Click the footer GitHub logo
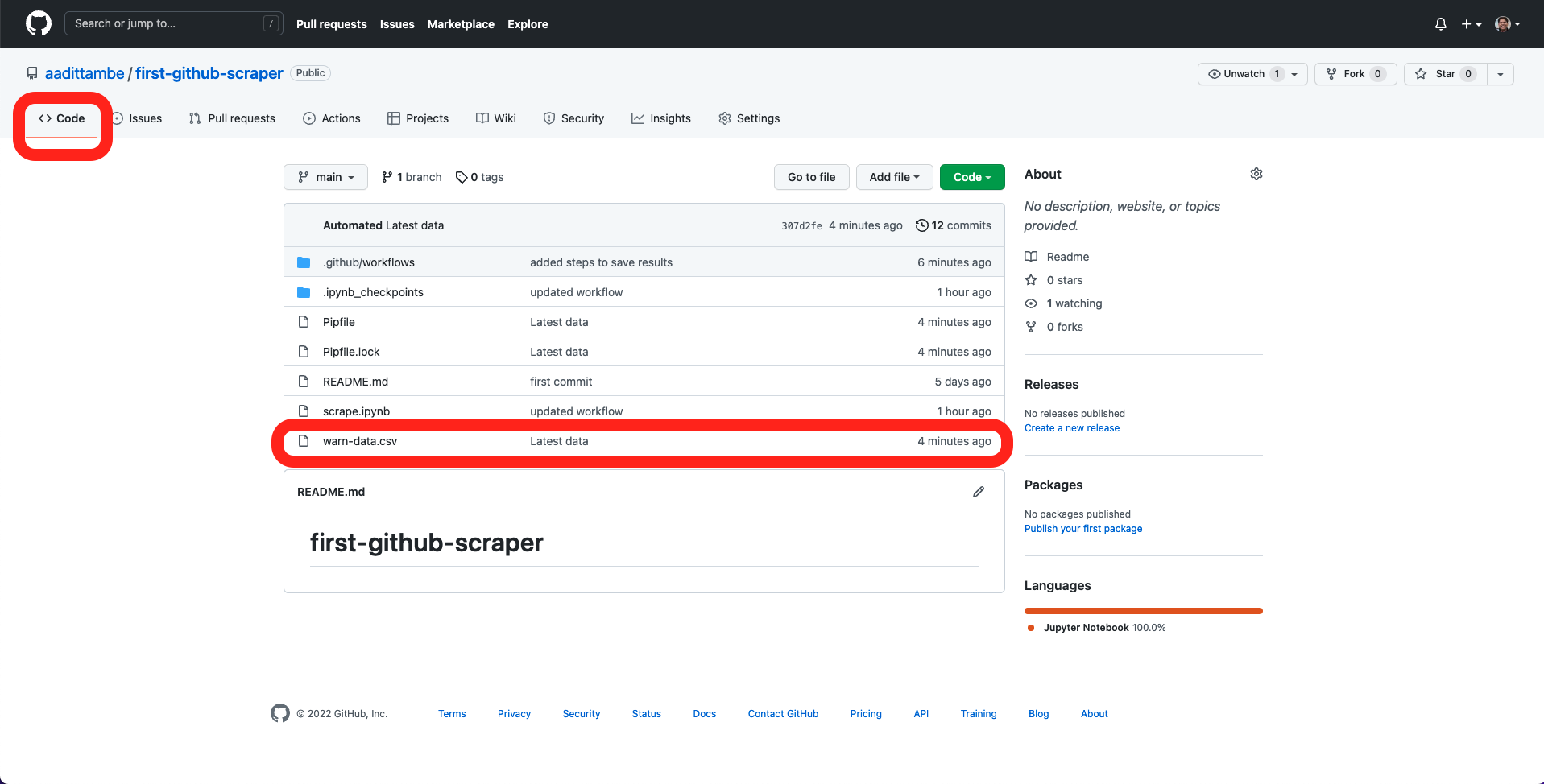1544x784 pixels. click(280, 713)
